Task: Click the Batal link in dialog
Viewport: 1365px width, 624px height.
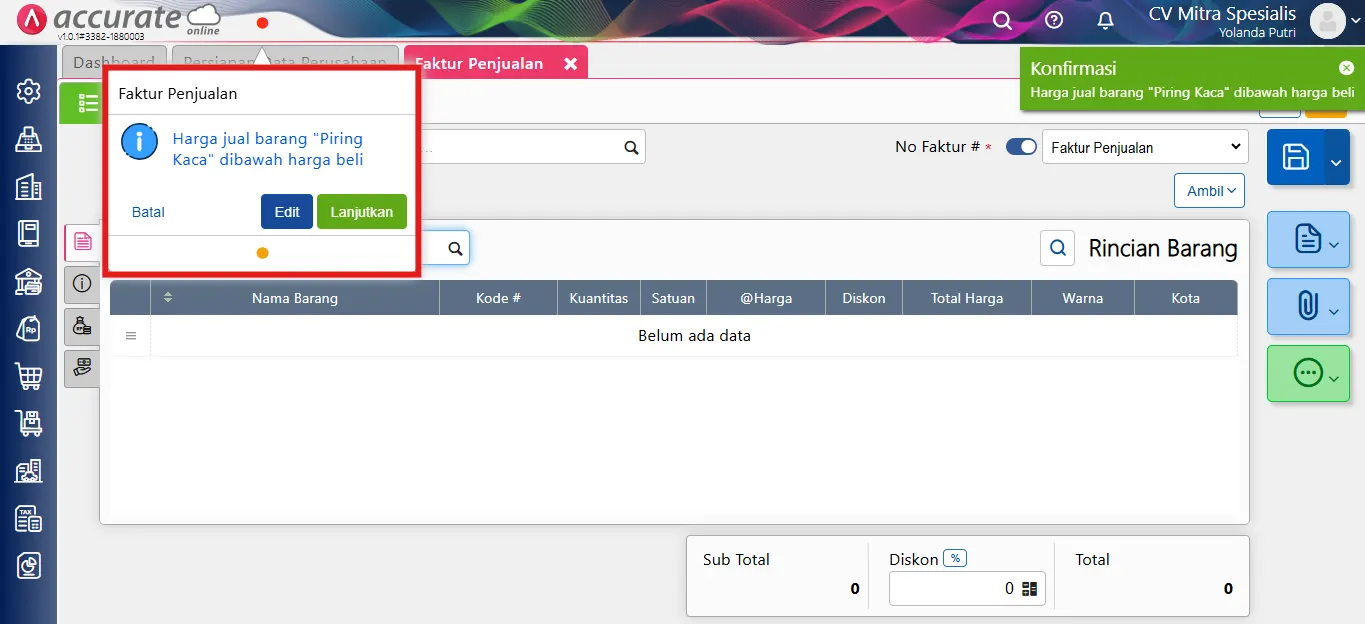Action: pyautogui.click(x=148, y=212)
